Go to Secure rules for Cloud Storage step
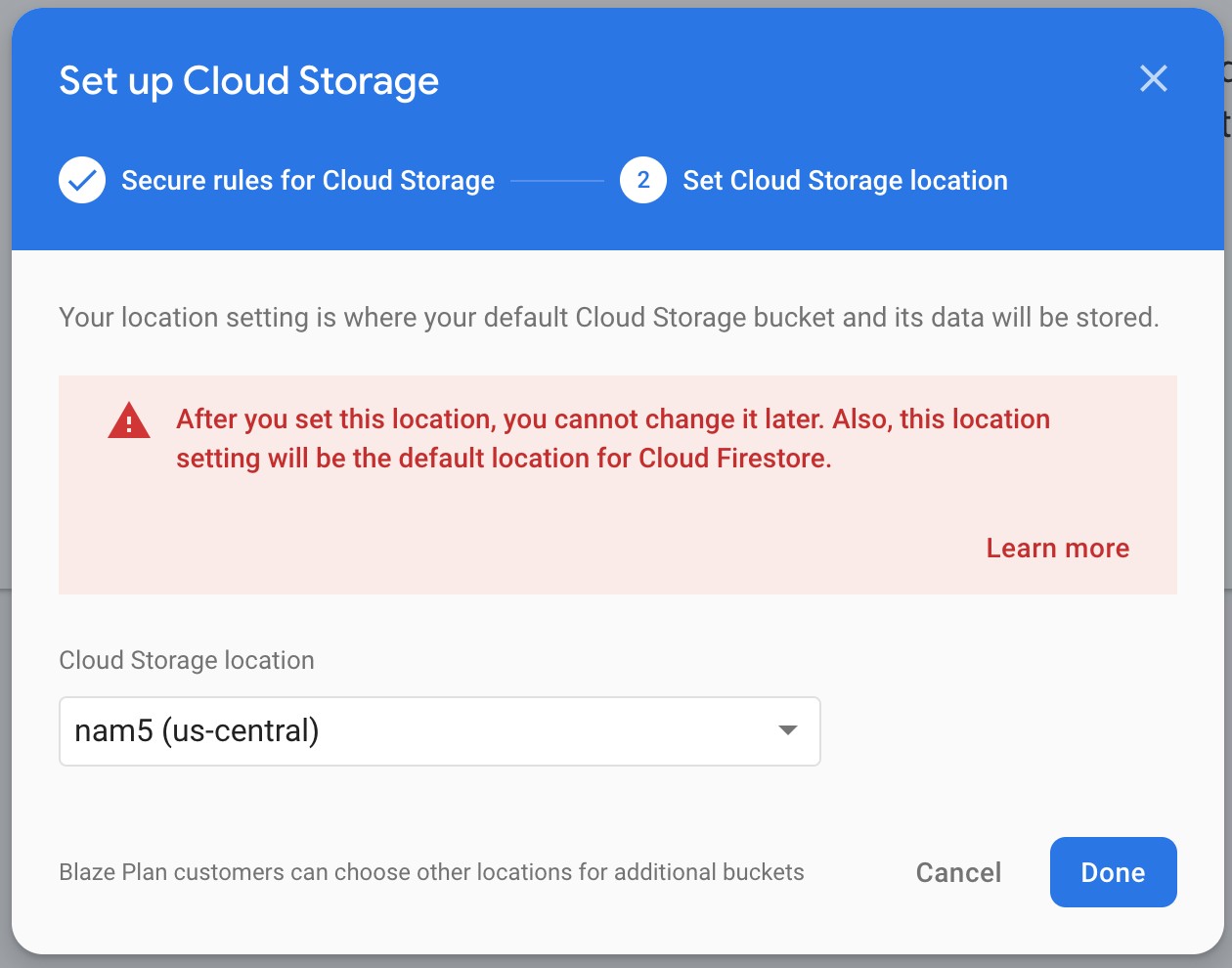This screenshot has height=968, width=1232. [308, 181]
